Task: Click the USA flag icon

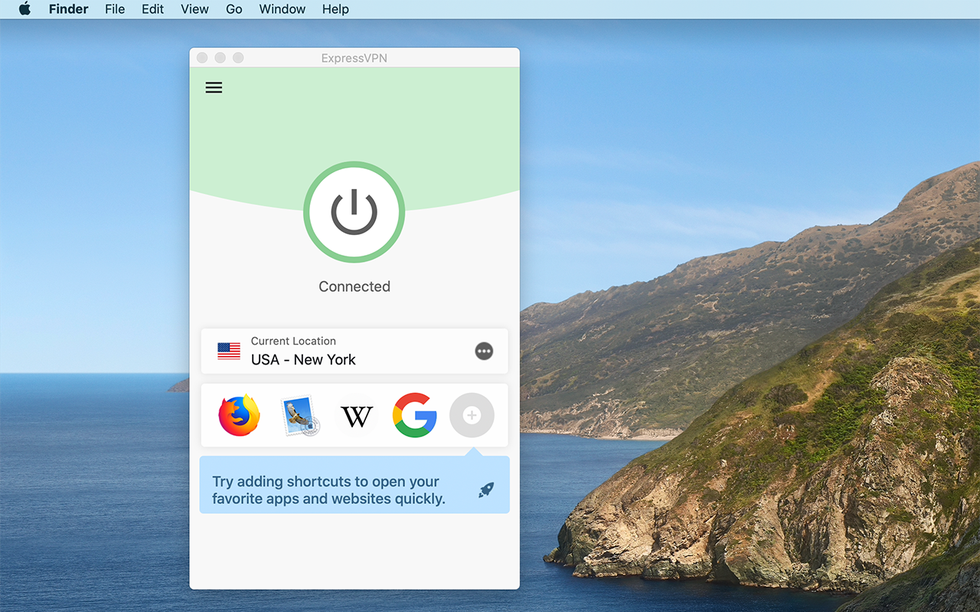Action: pos(229,350)
